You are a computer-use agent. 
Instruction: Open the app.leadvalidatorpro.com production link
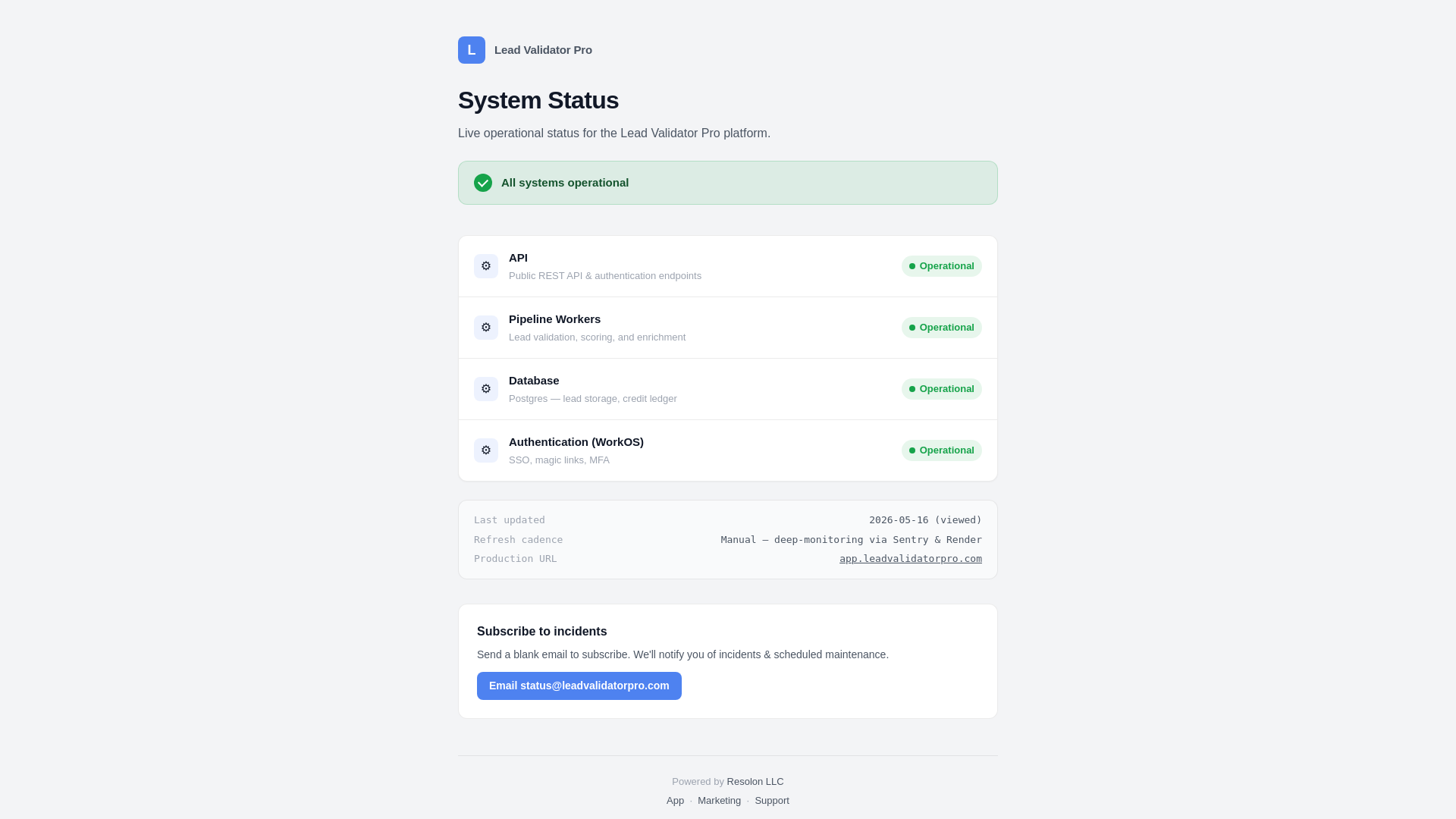(x=910, y=559)
